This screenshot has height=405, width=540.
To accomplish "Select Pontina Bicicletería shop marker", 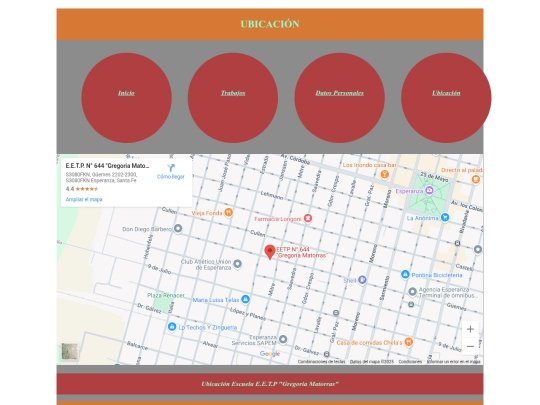I will tap(405, 274).
